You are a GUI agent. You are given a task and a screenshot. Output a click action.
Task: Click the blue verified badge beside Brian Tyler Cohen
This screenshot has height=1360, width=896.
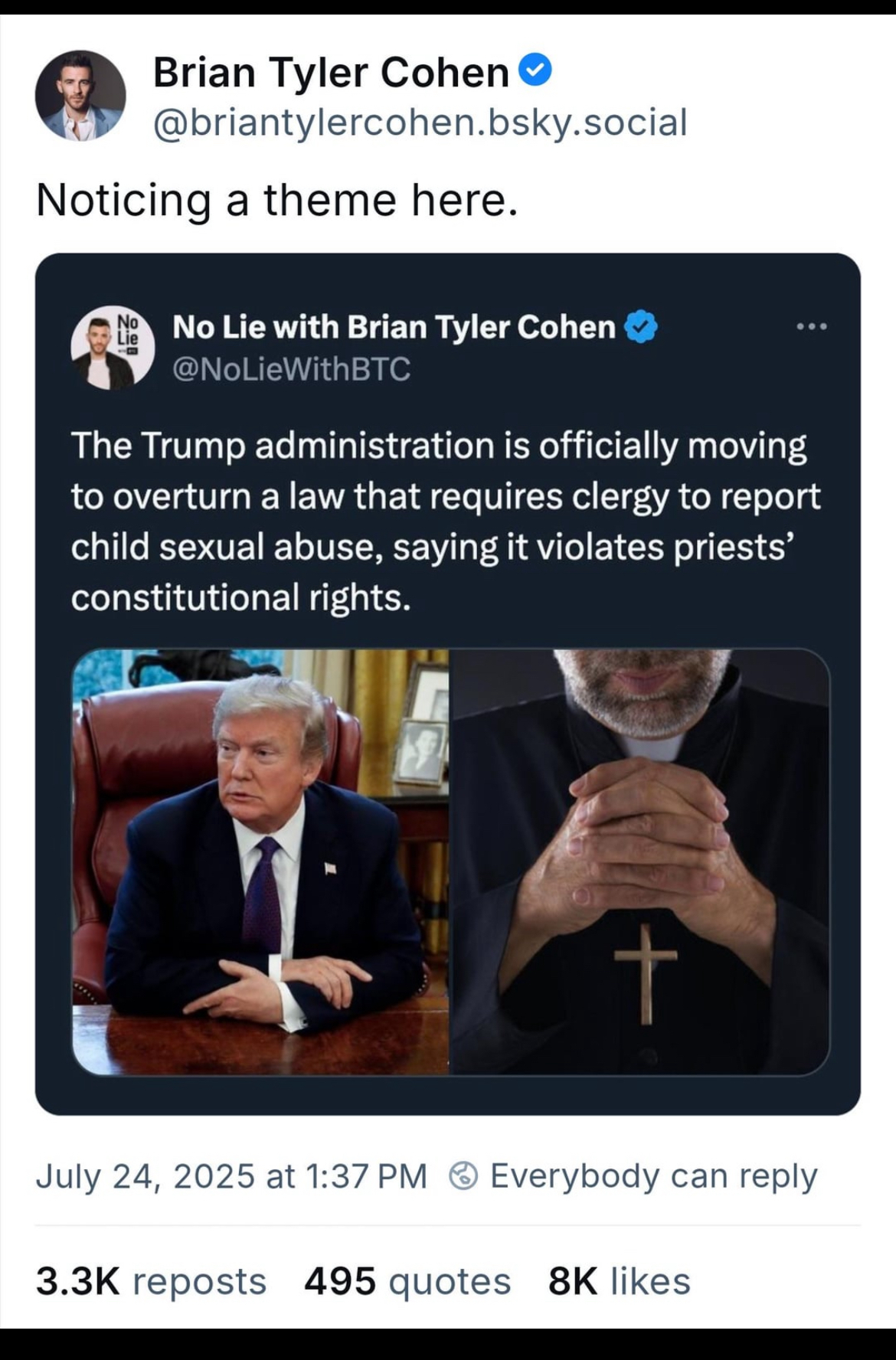coord(535,72)
